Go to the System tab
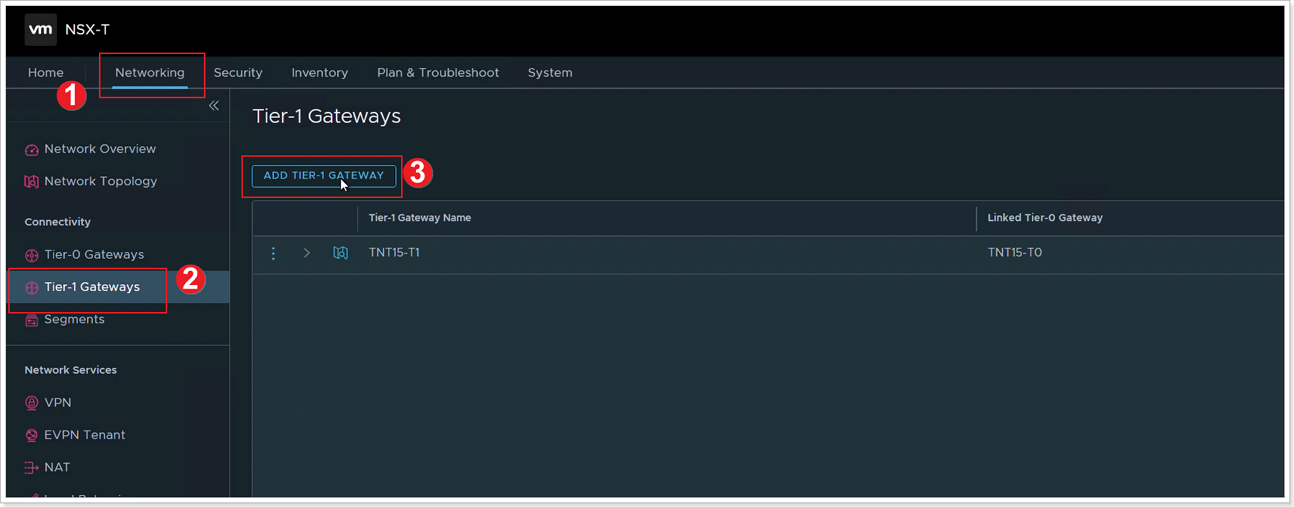This screenshot has width=1294, height=507. [x=550, y=72]
